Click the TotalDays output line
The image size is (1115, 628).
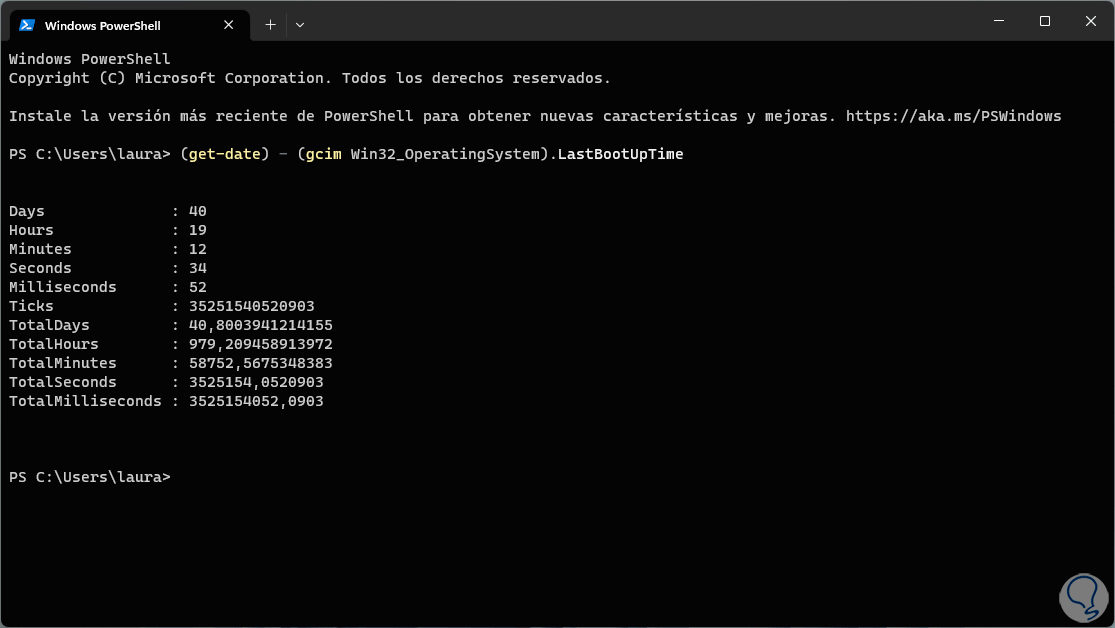click(170, 325)
